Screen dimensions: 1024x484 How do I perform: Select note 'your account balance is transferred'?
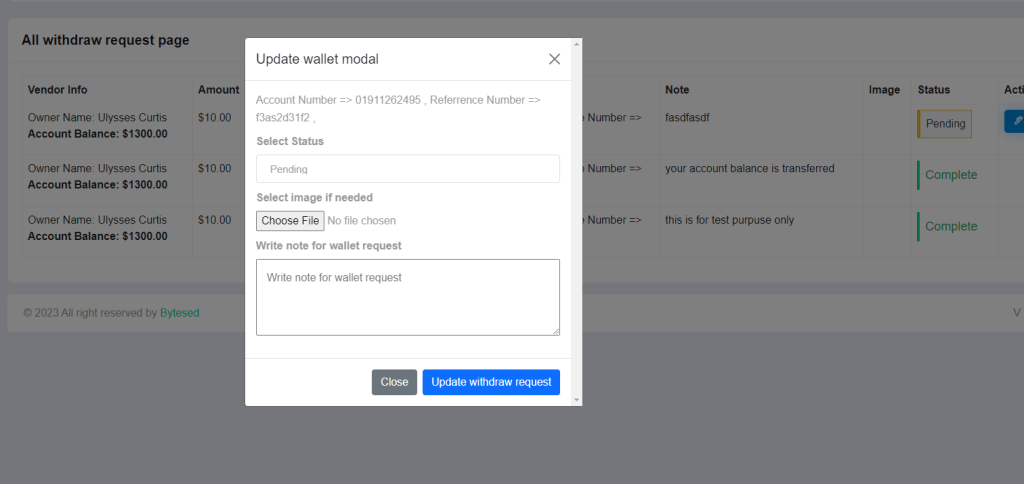coord(750,169)
